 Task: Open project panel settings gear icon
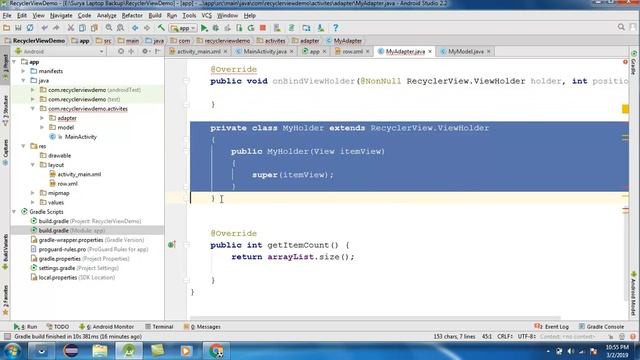pyautogui.click(x=145, y=51)
